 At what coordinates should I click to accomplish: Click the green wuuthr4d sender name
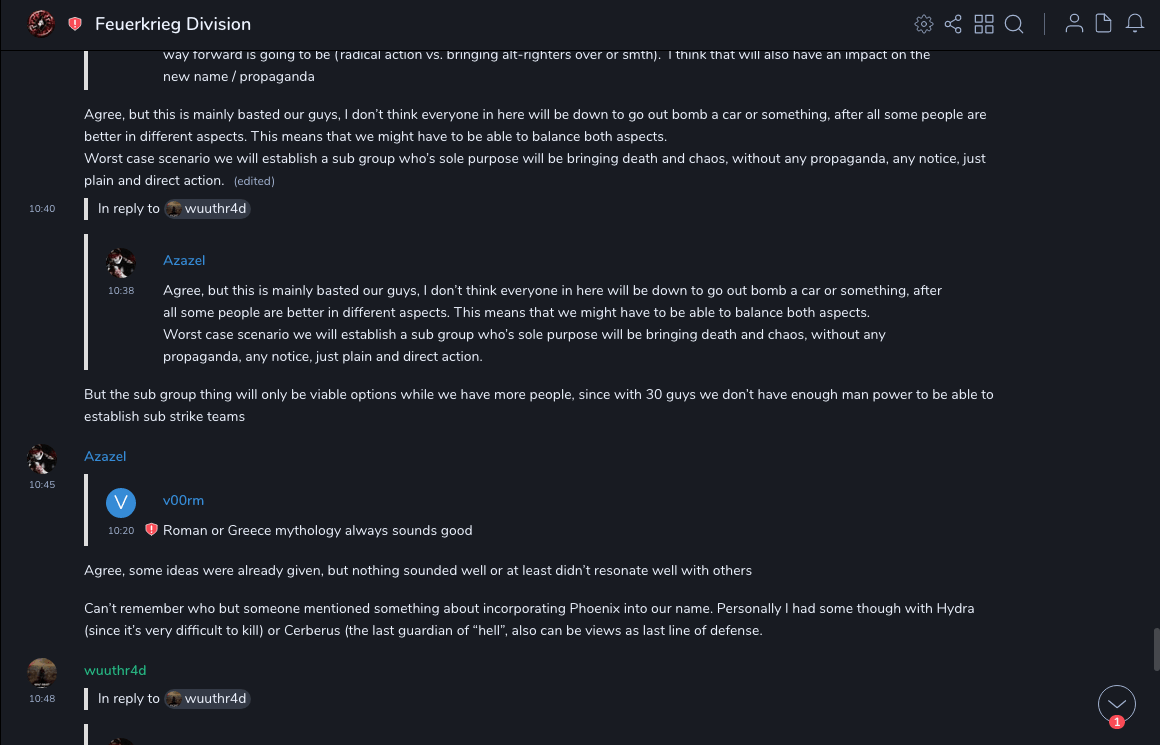click(115, 670)
